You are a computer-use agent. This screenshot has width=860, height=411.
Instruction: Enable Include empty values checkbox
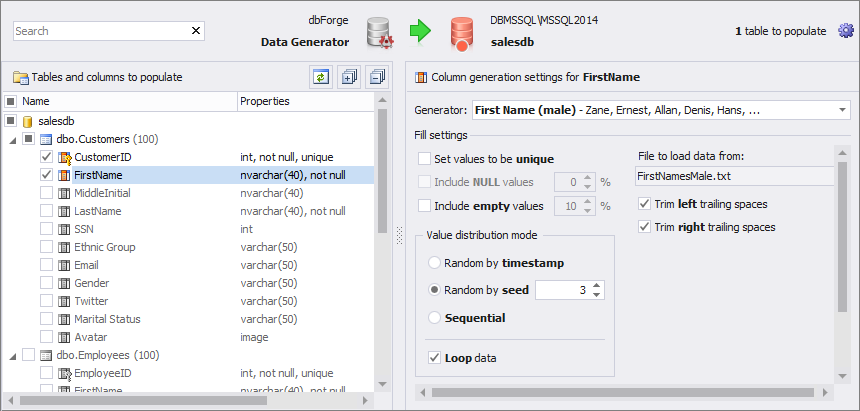424,206
